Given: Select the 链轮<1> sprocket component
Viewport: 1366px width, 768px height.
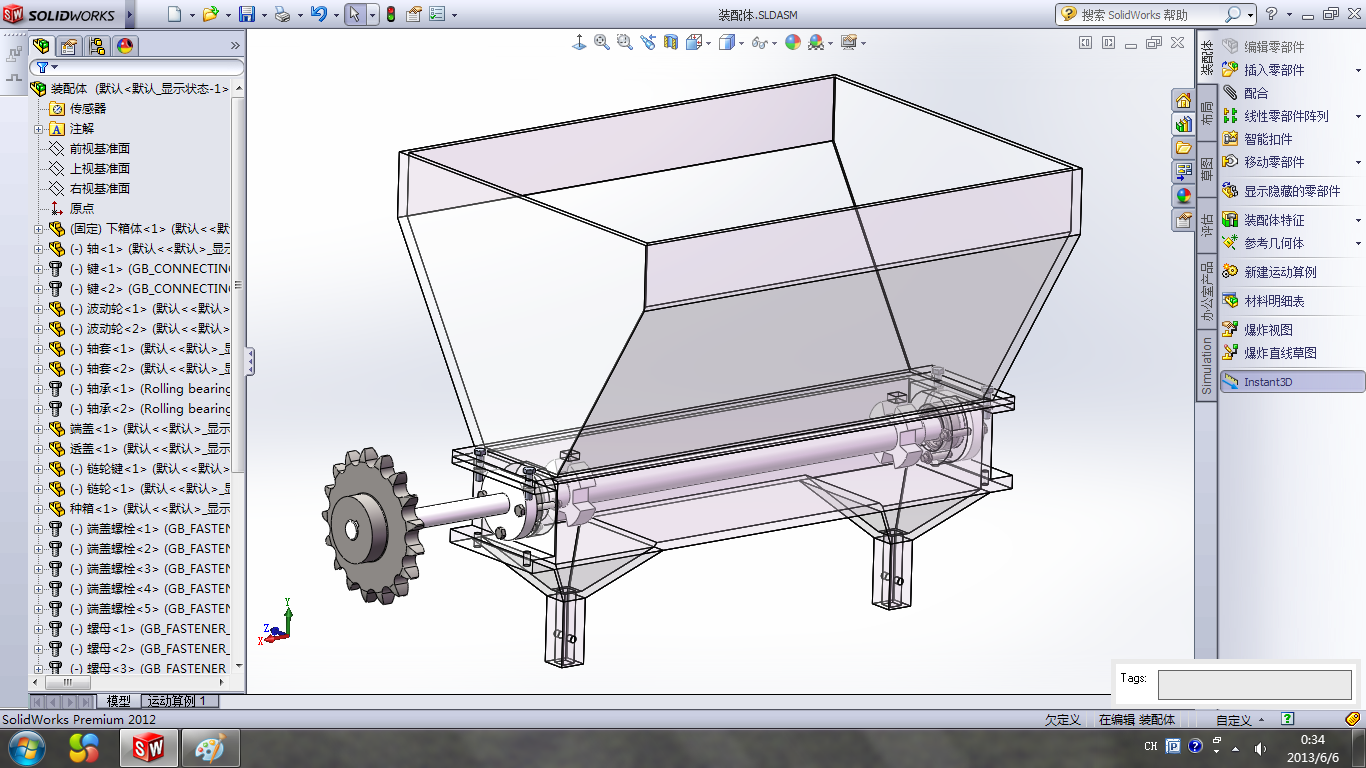Looking at the screenshot, I should [x=150, y=489].
